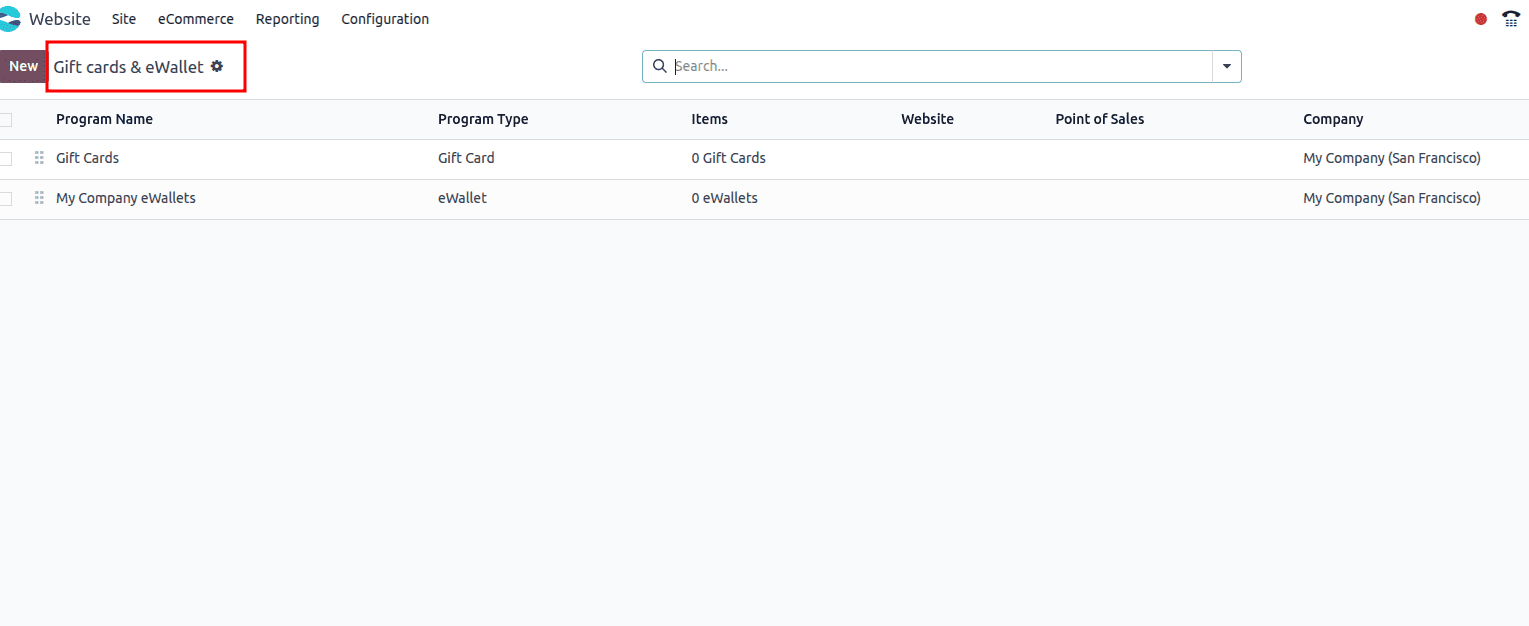Click the red recording indicator dot
This screenshot has height=626, width=1529.
click(x=1481, y=19)
